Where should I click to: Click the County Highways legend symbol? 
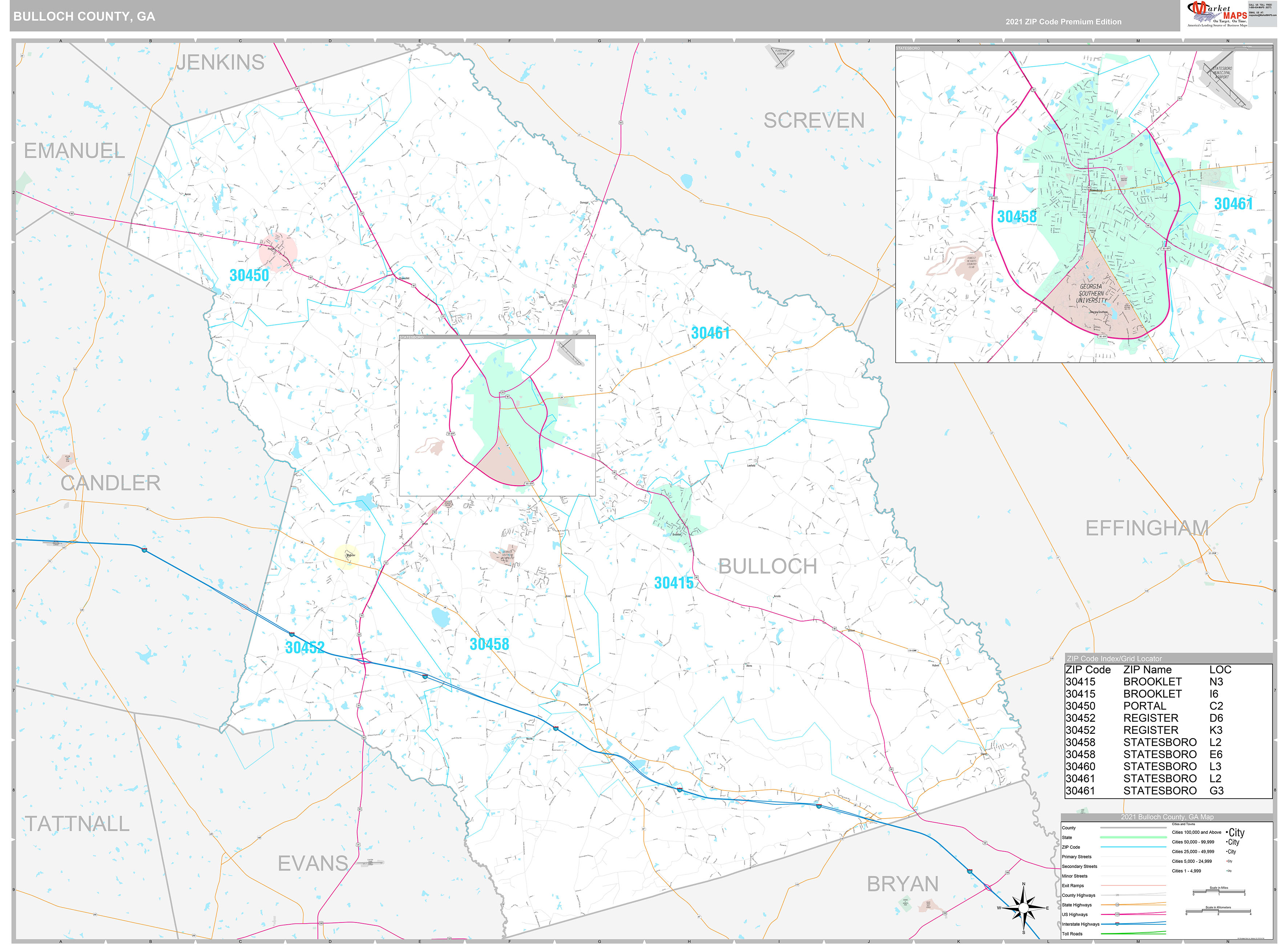(1117, 895)
